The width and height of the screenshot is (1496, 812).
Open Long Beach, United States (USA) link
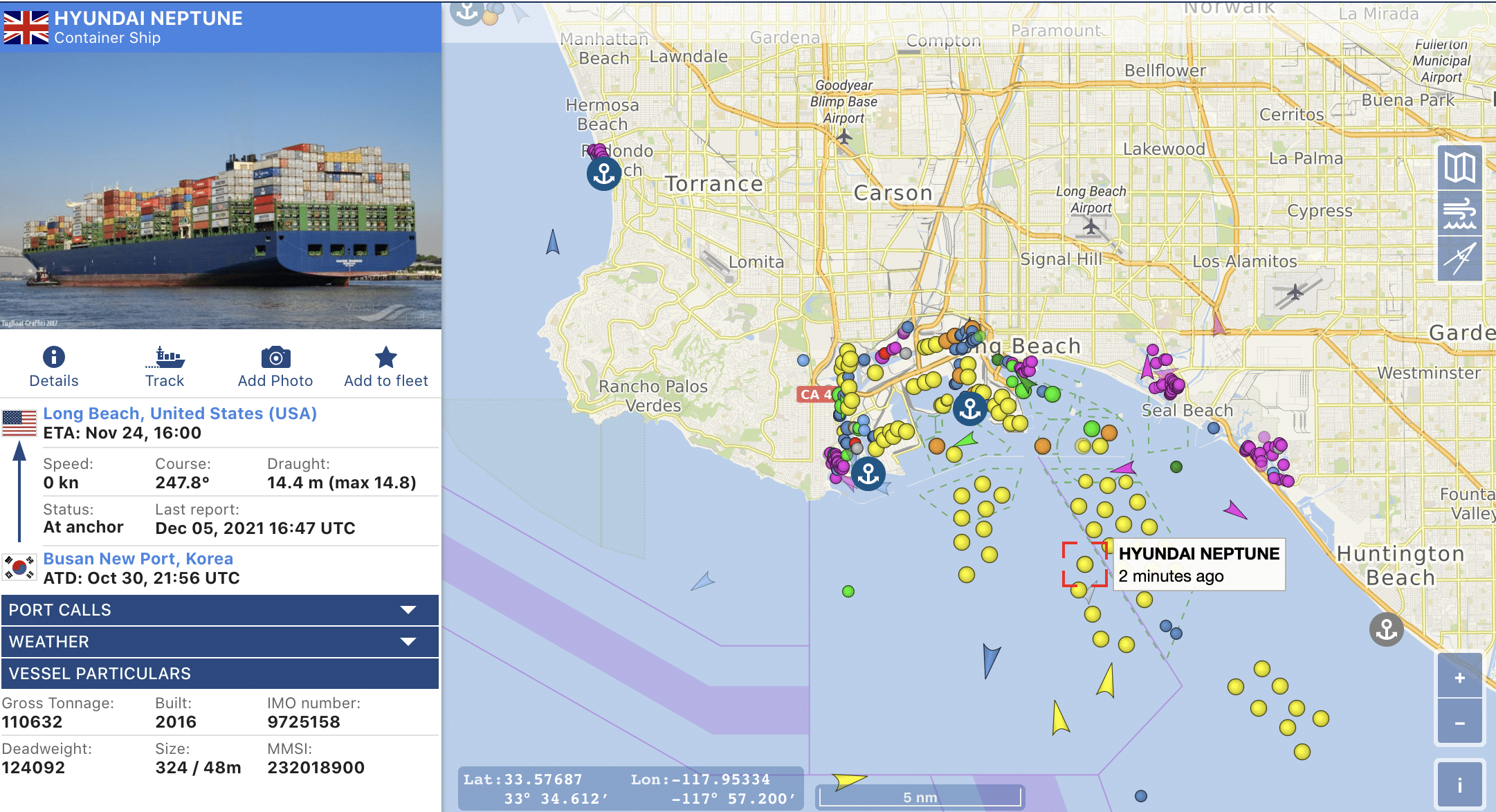[180, 414]
